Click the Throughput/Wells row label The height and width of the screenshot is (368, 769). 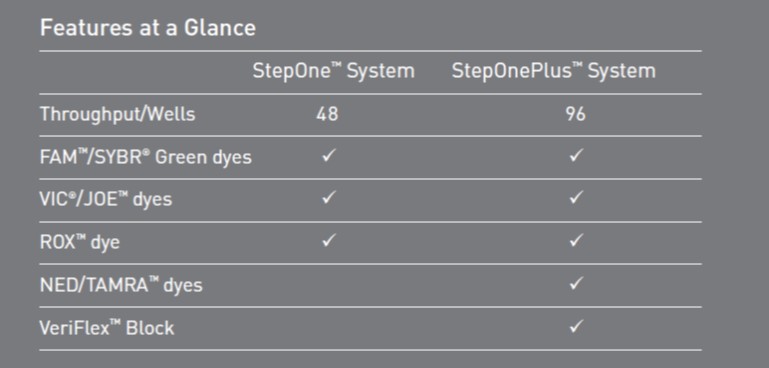[117, 114]
